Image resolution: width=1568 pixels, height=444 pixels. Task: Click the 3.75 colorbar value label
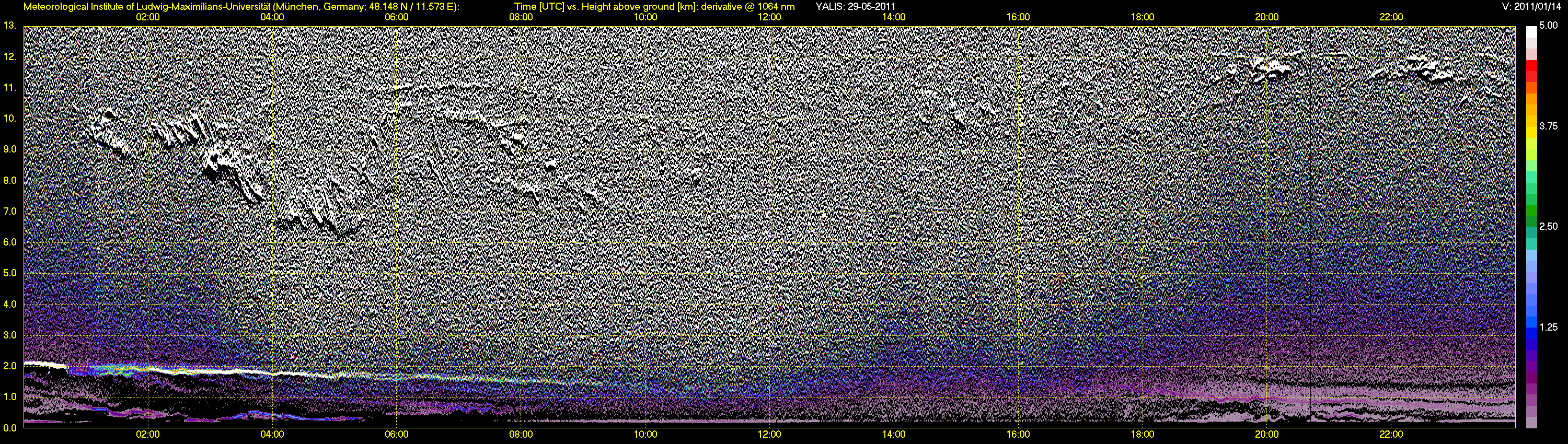point(1548,126)
